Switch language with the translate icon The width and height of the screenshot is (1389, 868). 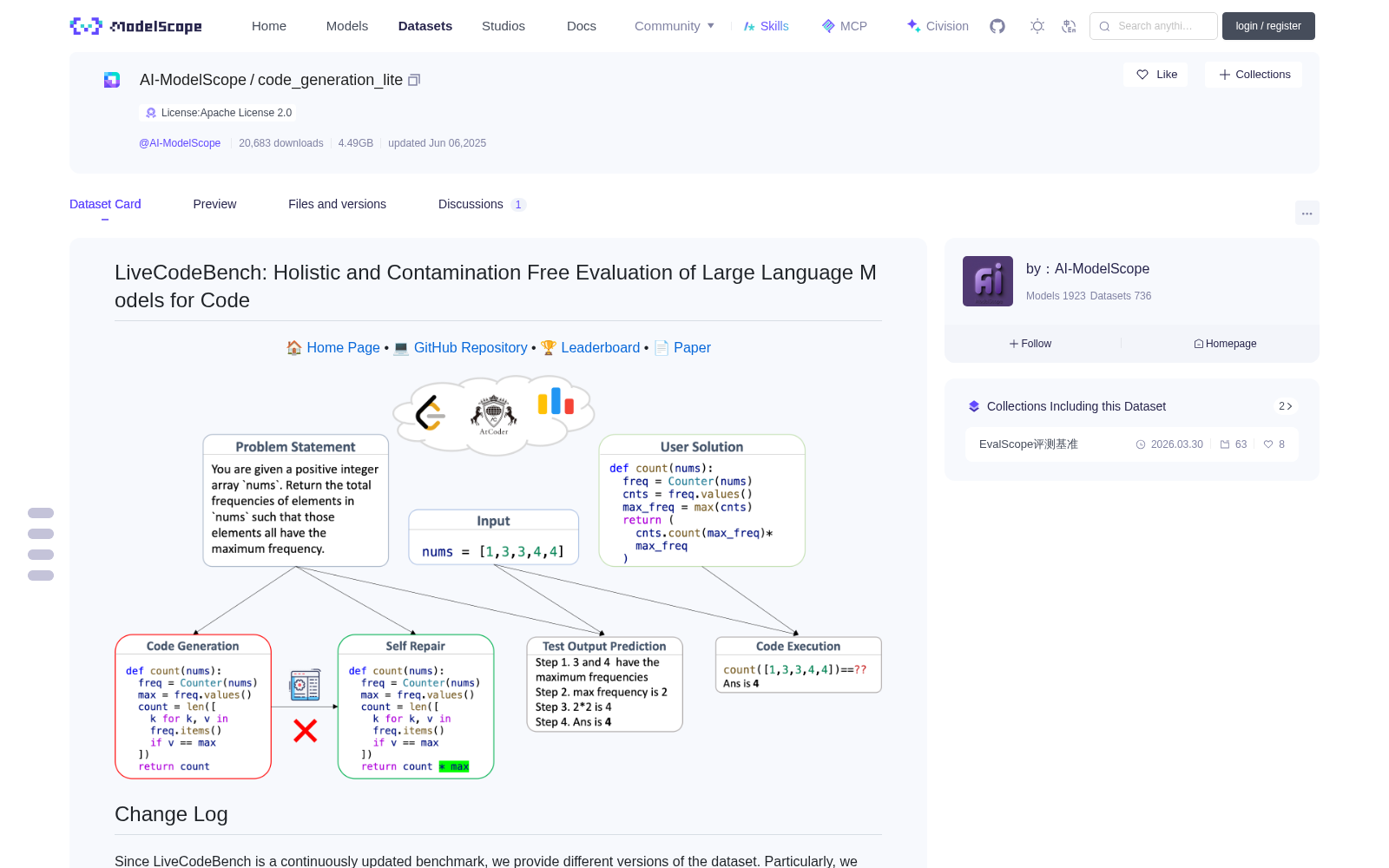(1070, 26)
